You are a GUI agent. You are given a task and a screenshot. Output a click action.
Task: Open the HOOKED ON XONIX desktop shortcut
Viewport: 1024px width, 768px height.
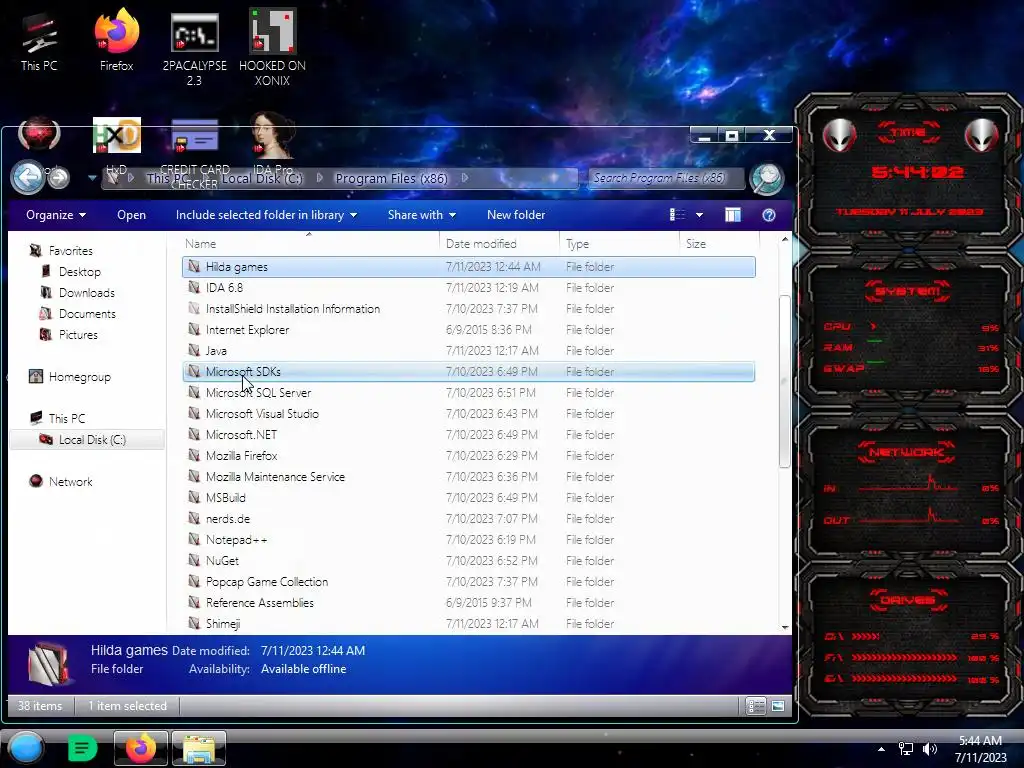pos(272,48)
